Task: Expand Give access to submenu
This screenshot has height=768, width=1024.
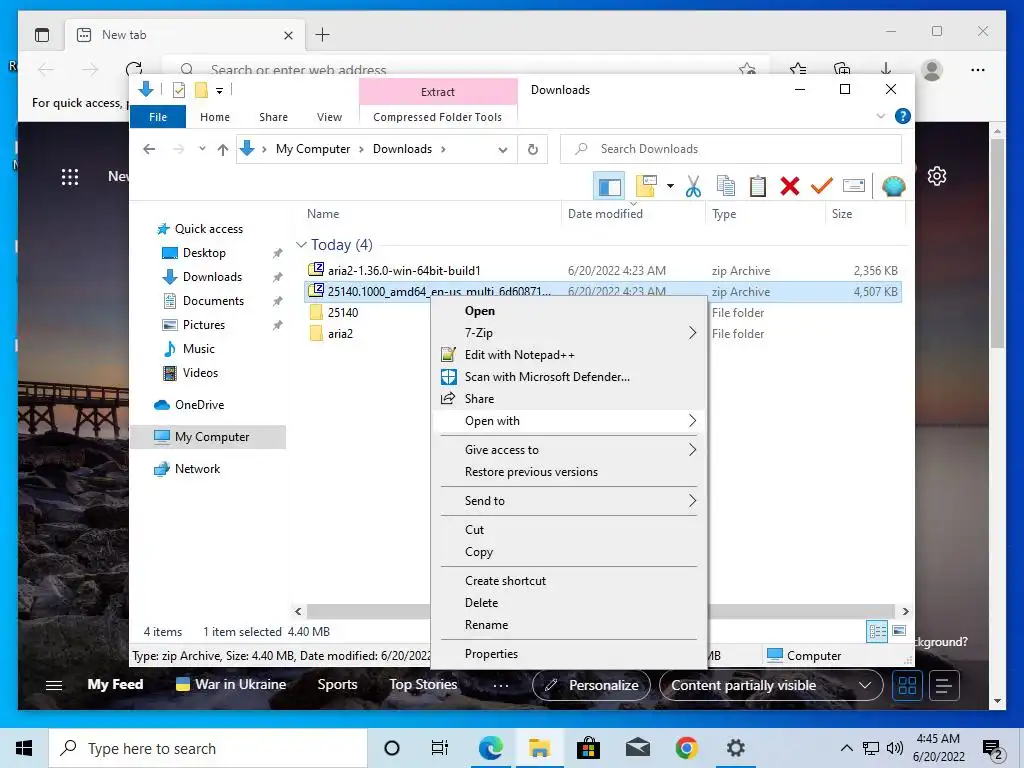Action: (x=569, y=450)
